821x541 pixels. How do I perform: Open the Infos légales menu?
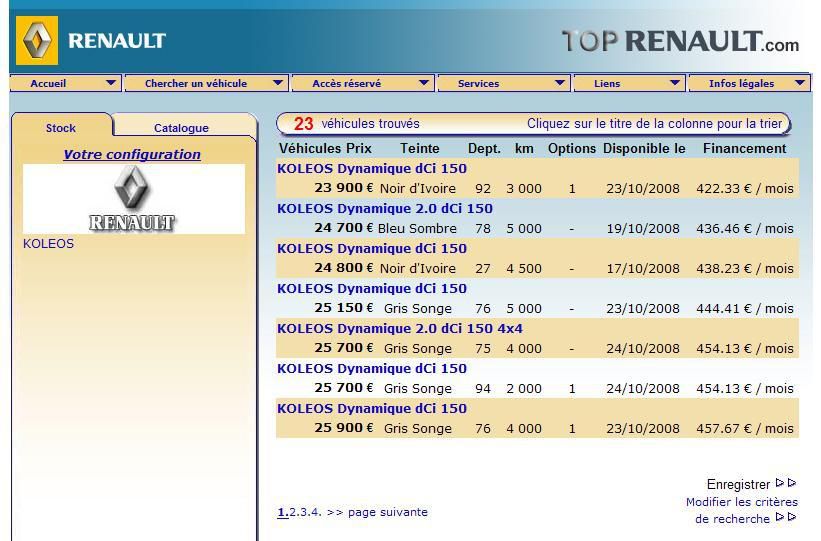coord(749,83)
